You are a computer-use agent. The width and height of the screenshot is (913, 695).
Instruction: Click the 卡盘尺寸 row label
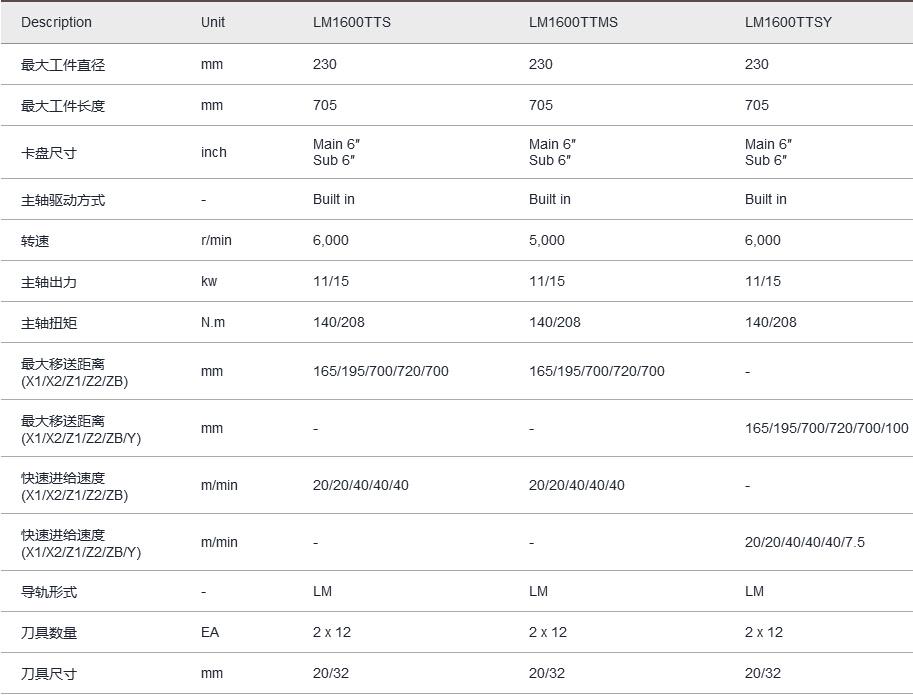point(49,153)
